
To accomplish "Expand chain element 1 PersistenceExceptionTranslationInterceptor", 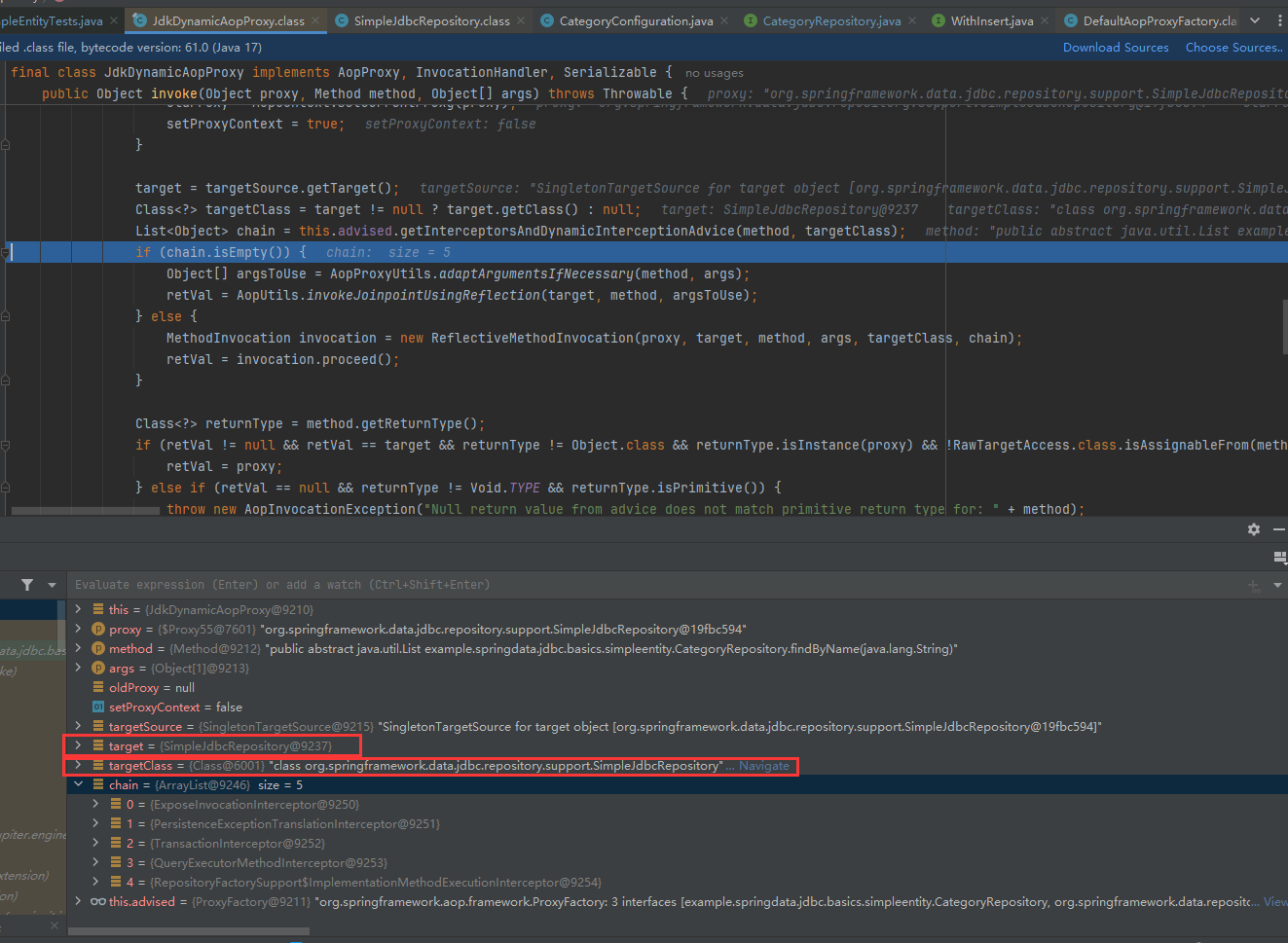I will coord(95,823).
